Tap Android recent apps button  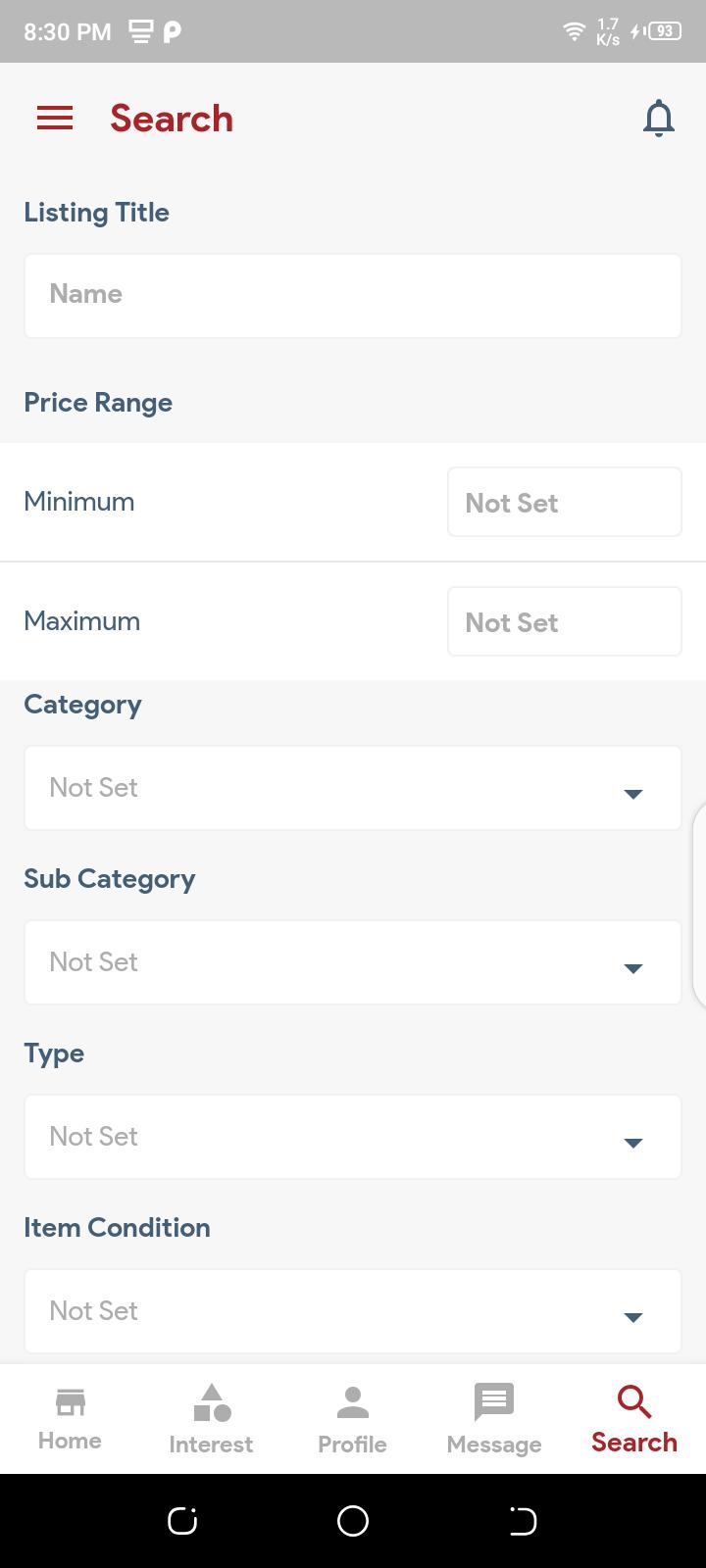pyautogui.click(x=182, y=1521)
